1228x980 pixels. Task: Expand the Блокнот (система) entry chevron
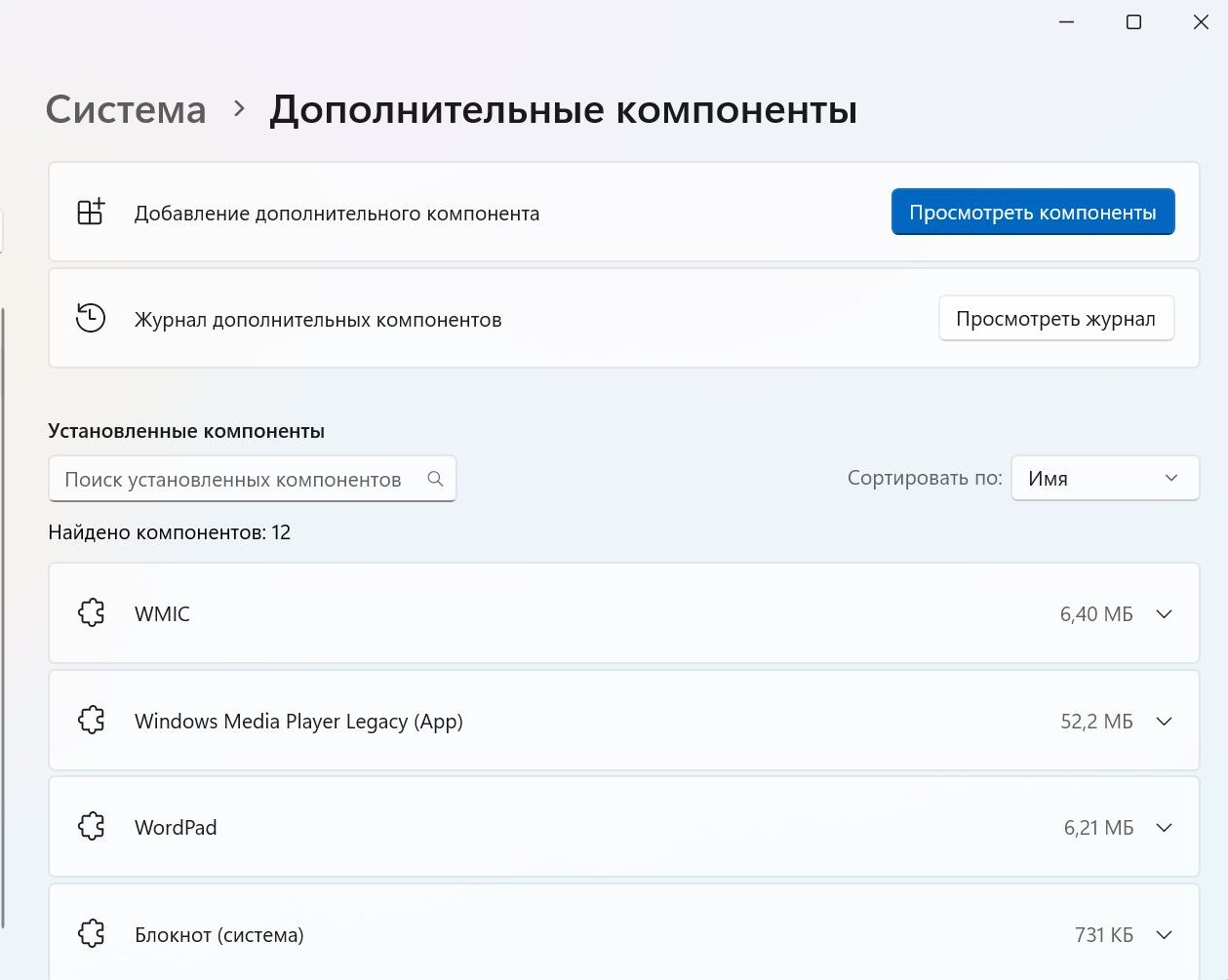1164,935
